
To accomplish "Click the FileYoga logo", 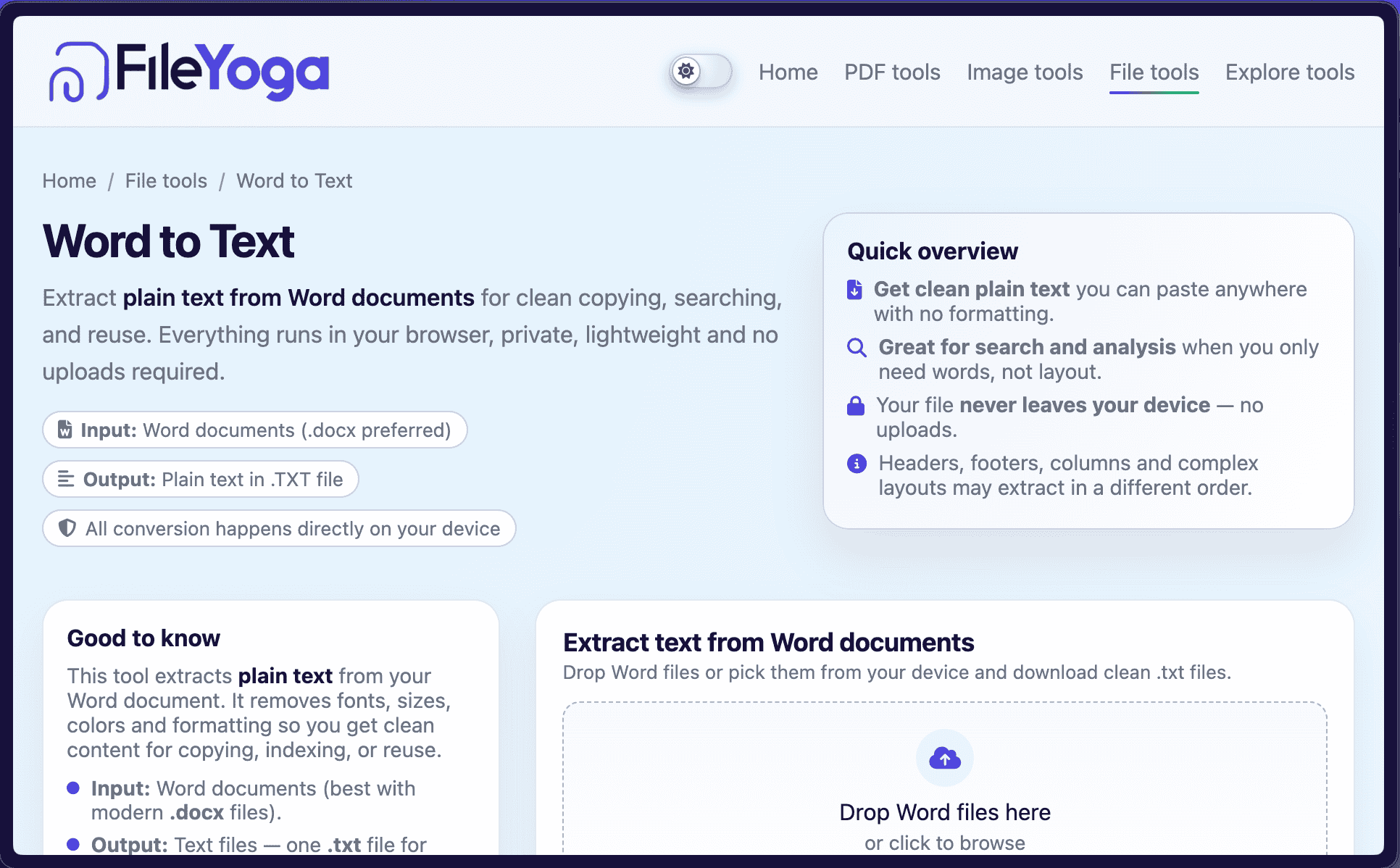I will (189, 72).
